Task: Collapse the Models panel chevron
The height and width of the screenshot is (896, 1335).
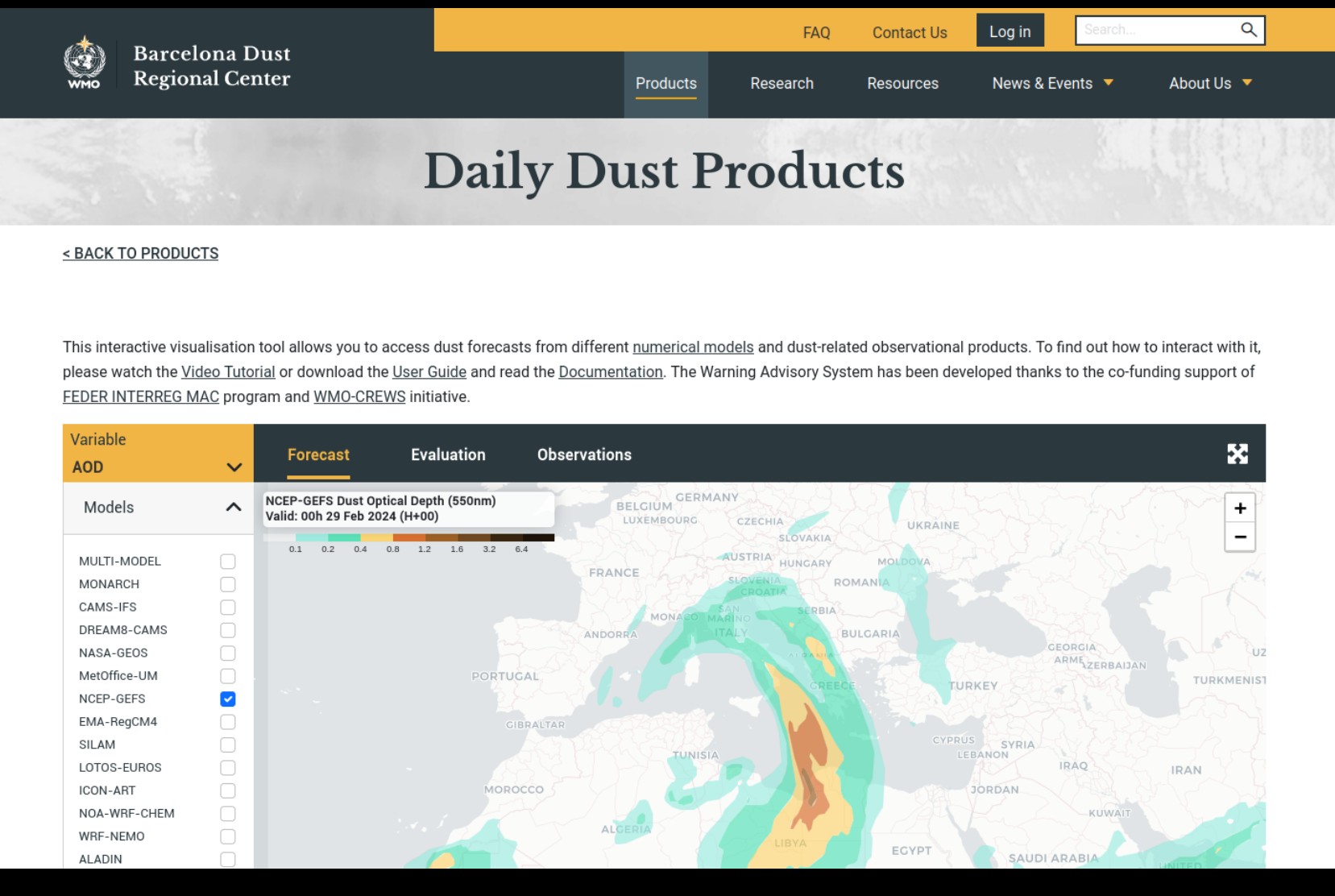Action: point(234,507)
